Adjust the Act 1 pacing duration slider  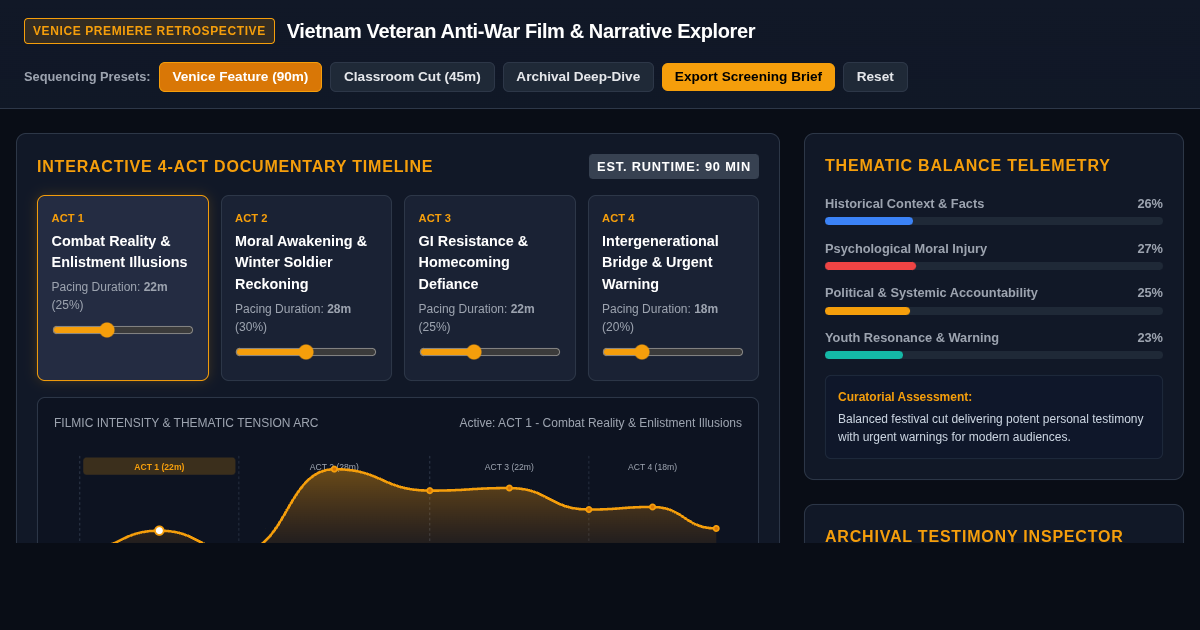tap(123, 330)
